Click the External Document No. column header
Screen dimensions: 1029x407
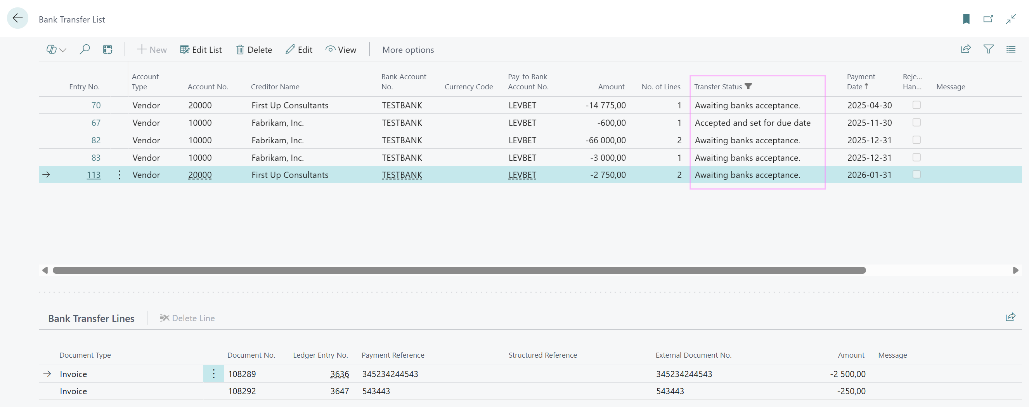[x=694, y=355]
